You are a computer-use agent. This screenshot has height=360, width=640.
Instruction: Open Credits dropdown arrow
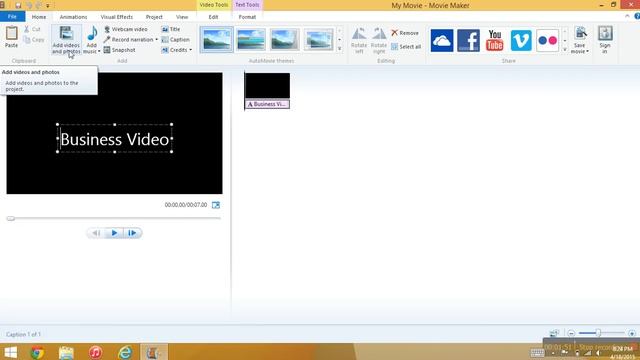click(x=191, y=50)
